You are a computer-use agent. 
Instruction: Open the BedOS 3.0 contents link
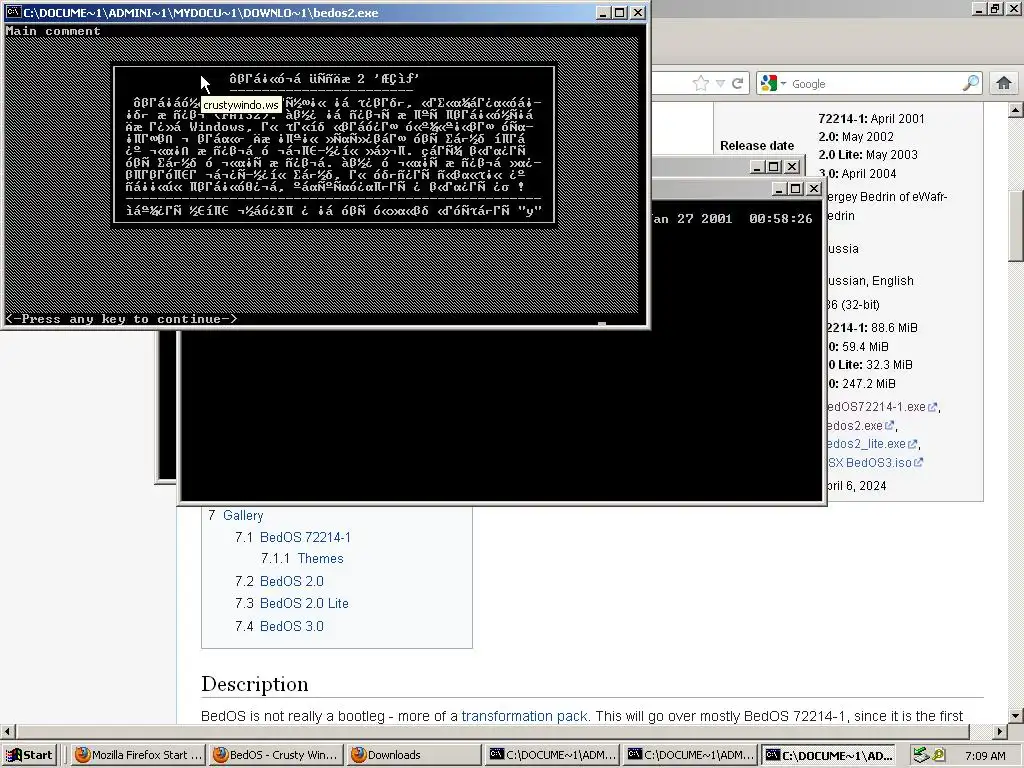pyautogui.click(x=291, y=626)
